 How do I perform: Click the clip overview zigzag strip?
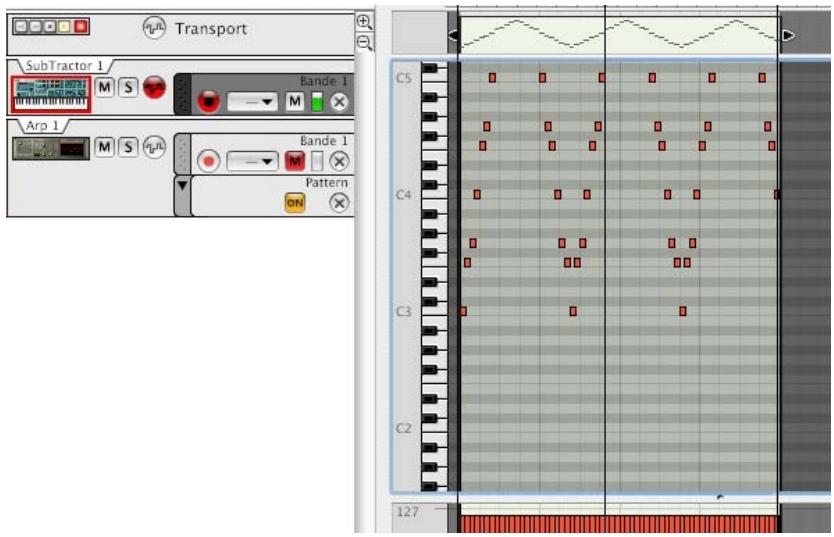[620, 35]
